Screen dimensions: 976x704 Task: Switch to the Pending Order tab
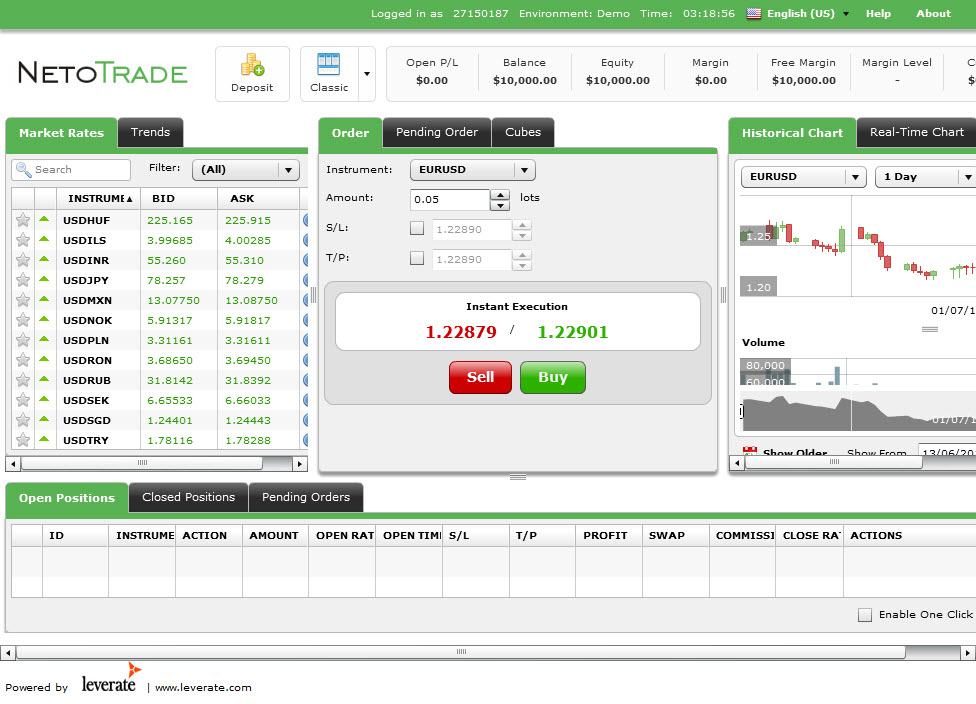coord(437,132)
